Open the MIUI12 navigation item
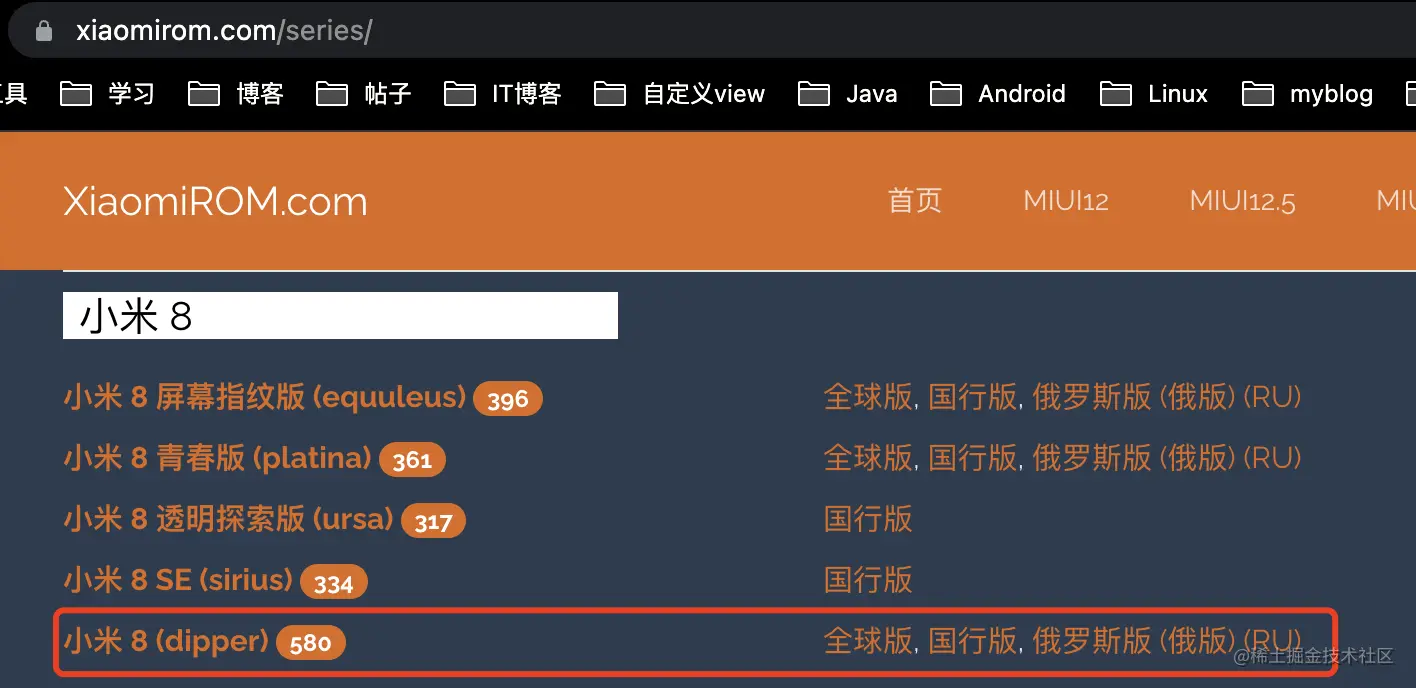Image resolution: width=1416 pixels, height=688 pixels. (1065, 201)
